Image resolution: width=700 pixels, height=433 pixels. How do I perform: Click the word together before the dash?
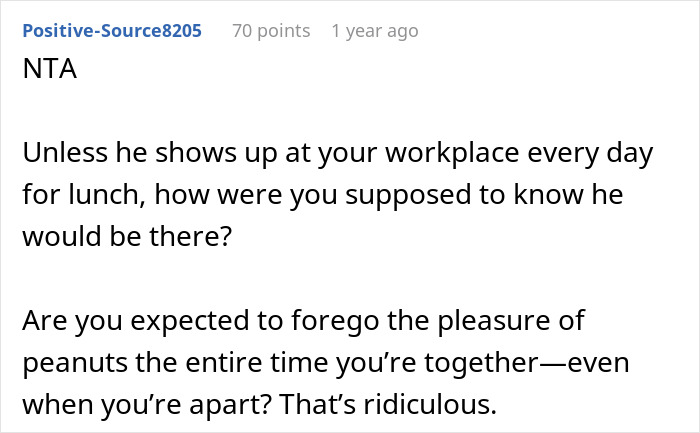481,363
